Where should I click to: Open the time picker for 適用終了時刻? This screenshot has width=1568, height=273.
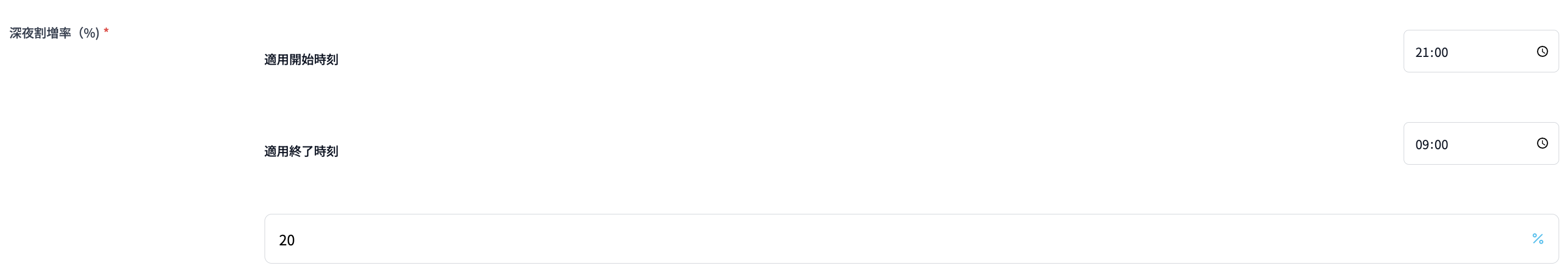coord(1542,144)
